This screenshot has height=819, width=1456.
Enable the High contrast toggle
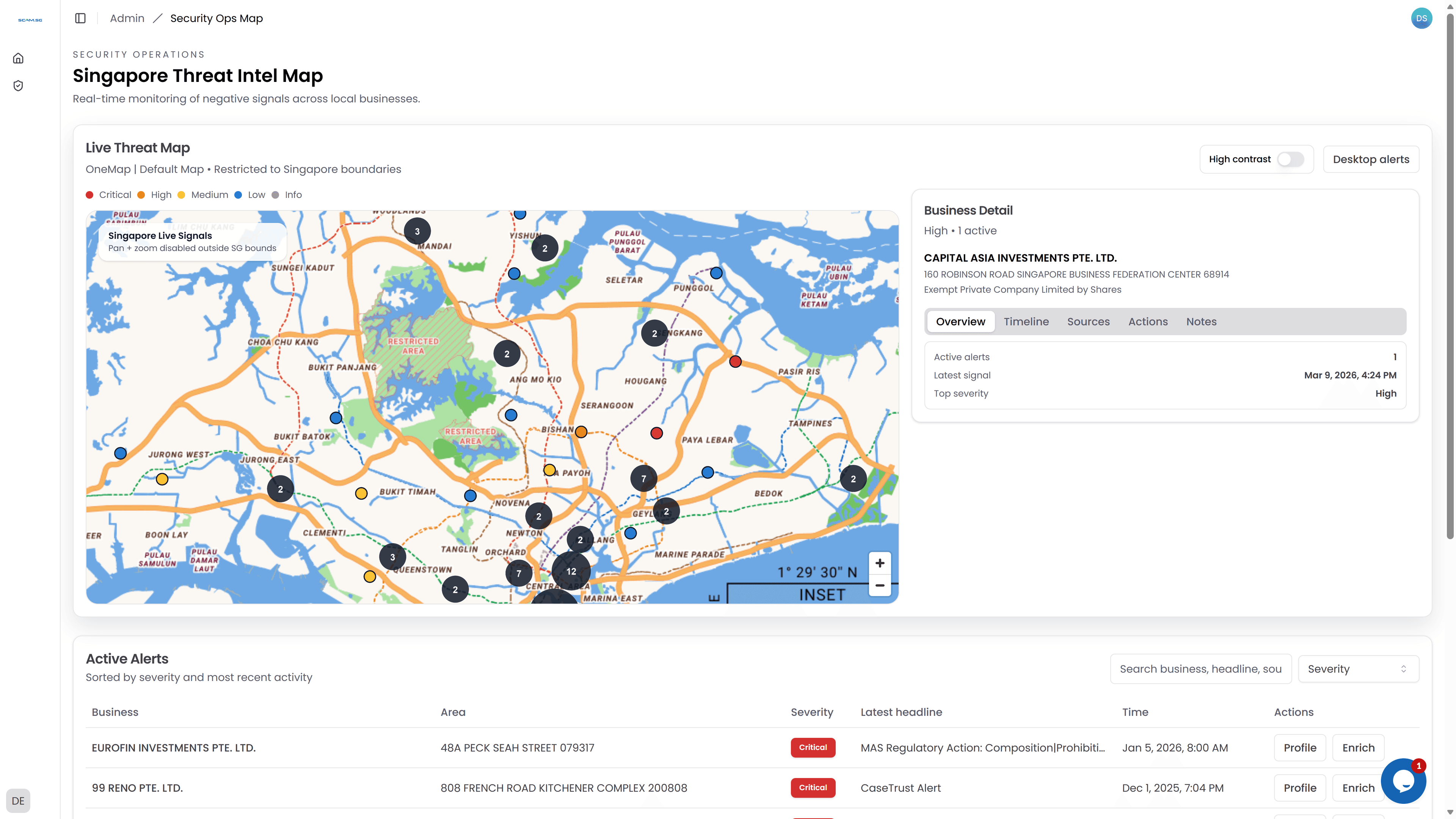pyautogui.click(x=1290, y=159)
